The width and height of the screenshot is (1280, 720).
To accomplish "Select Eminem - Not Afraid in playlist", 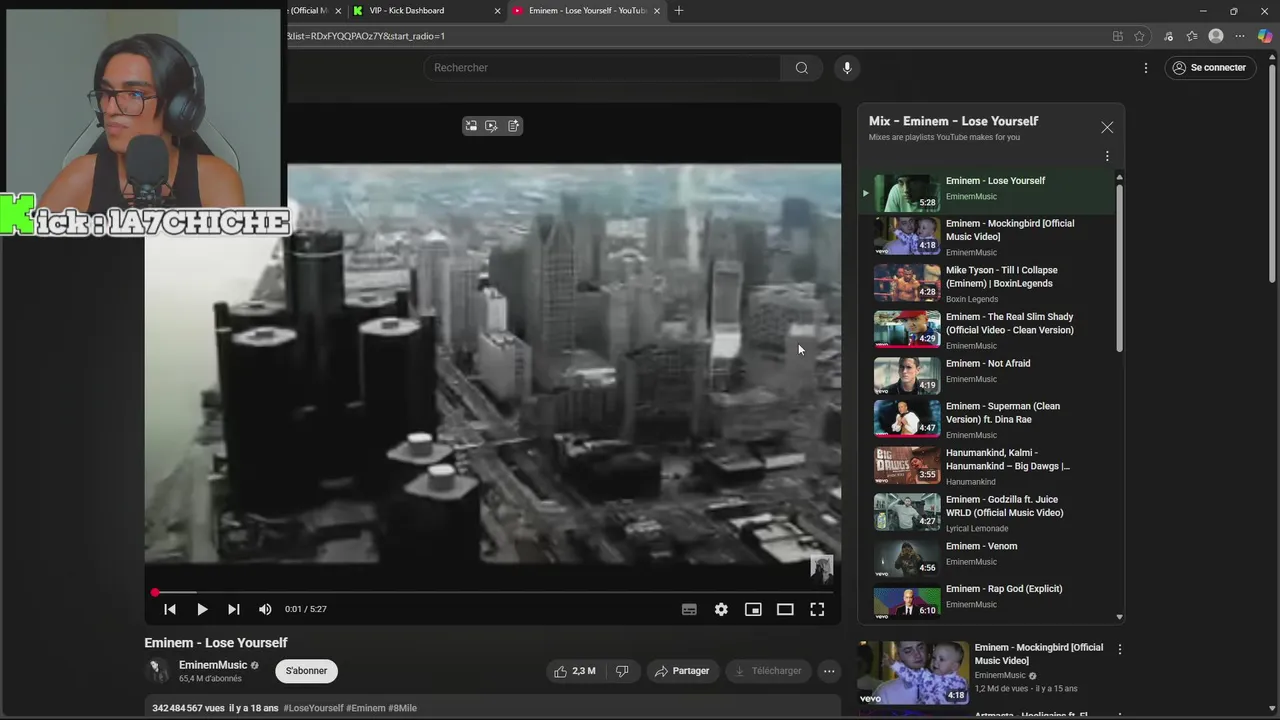I will 987,374.
